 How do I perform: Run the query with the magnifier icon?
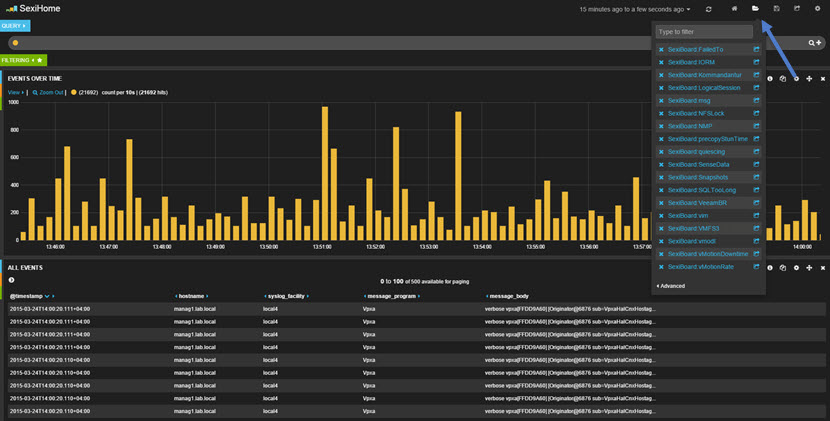click(x=811, y=43)
